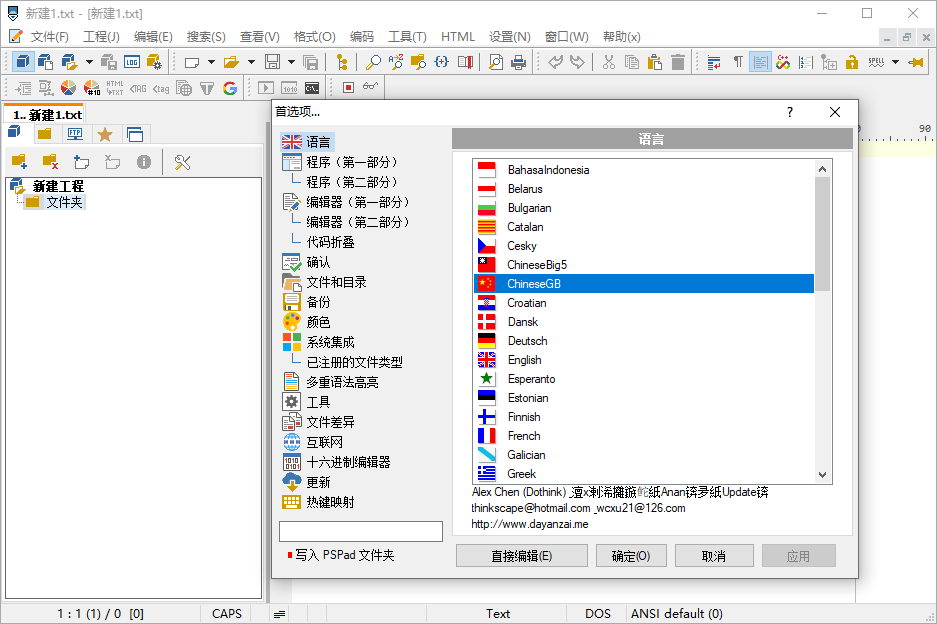937x624 pixels.
Task: Click the Cut scissors icon
Action: 609,63
